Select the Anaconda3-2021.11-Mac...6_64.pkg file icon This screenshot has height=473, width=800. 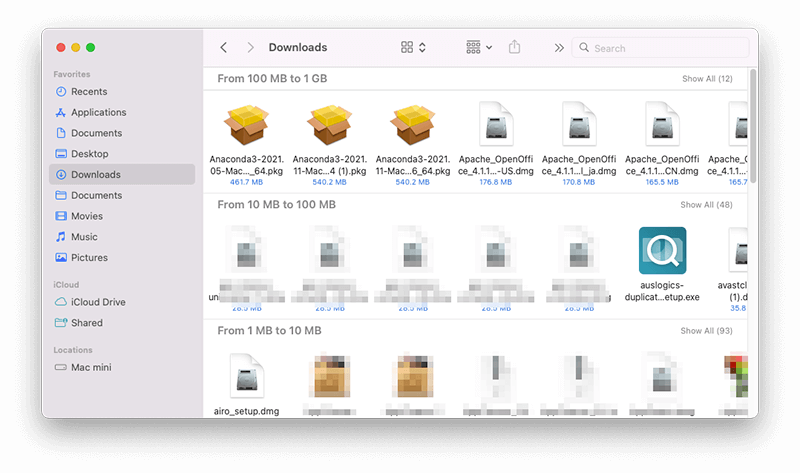point(413,125)
